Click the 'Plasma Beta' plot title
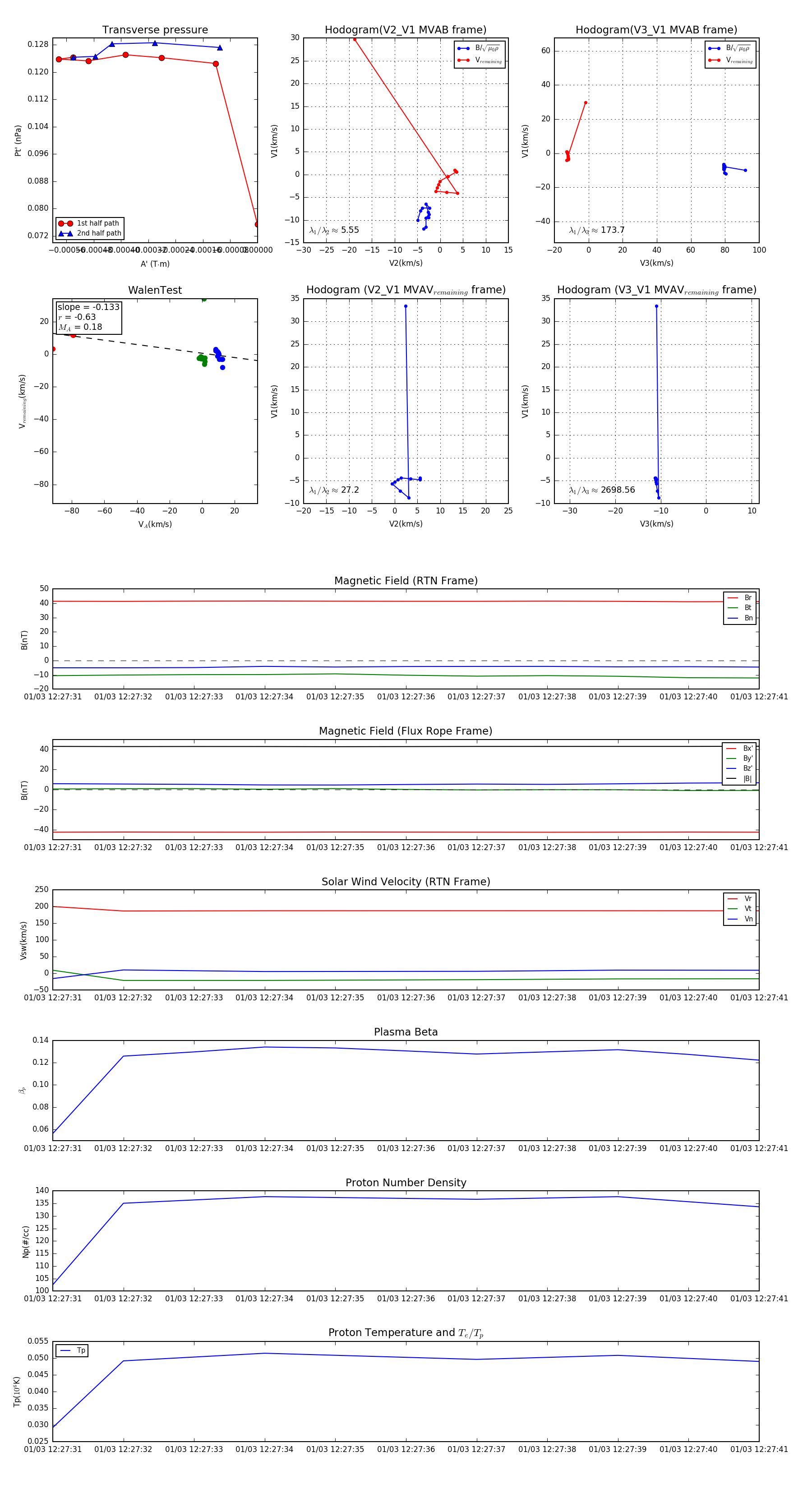The width and height of the screenshot is (812, 1489). (406, 1032)
